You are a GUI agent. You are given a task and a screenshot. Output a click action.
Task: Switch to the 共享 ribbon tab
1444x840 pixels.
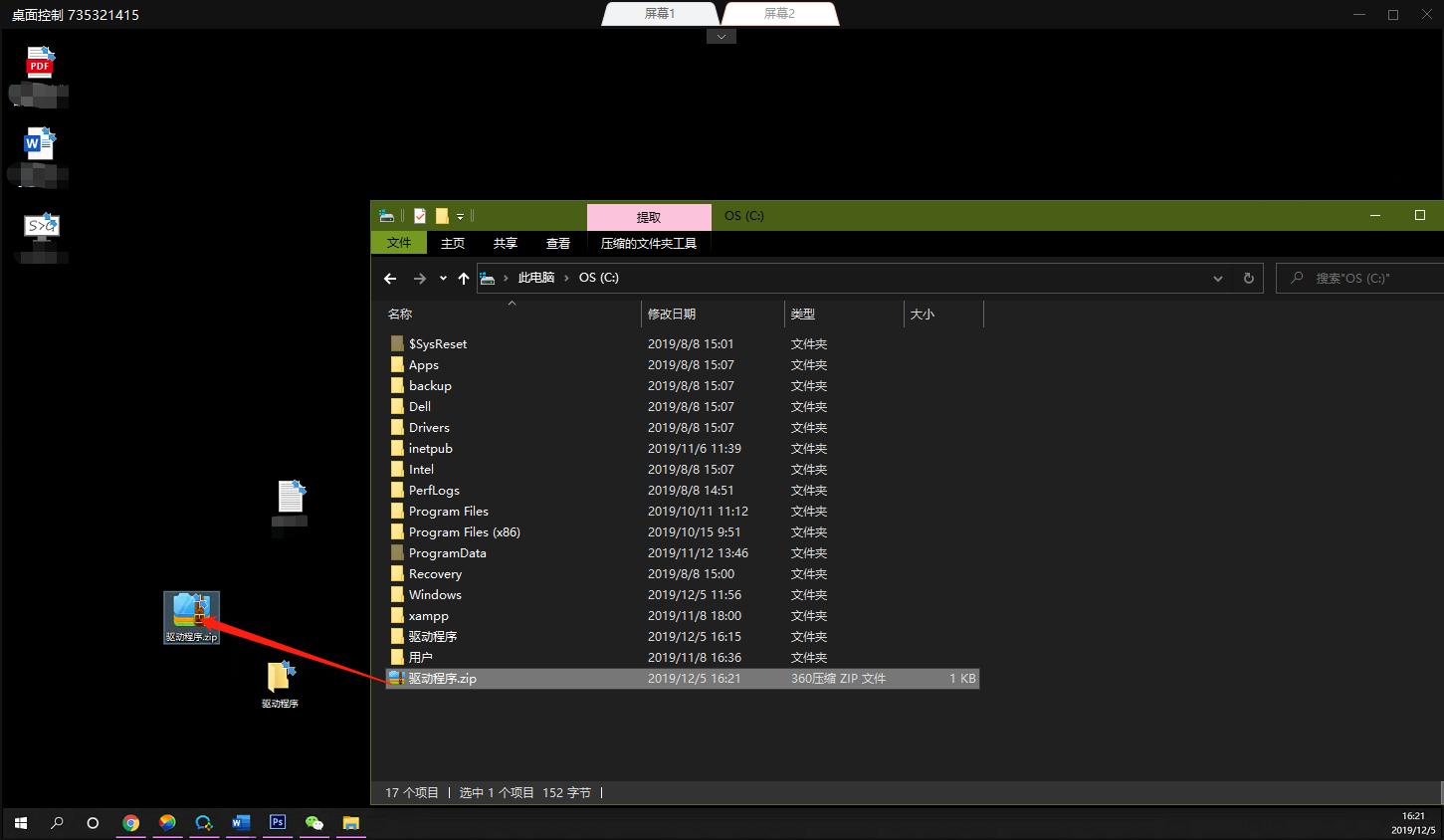click(506, 243)
